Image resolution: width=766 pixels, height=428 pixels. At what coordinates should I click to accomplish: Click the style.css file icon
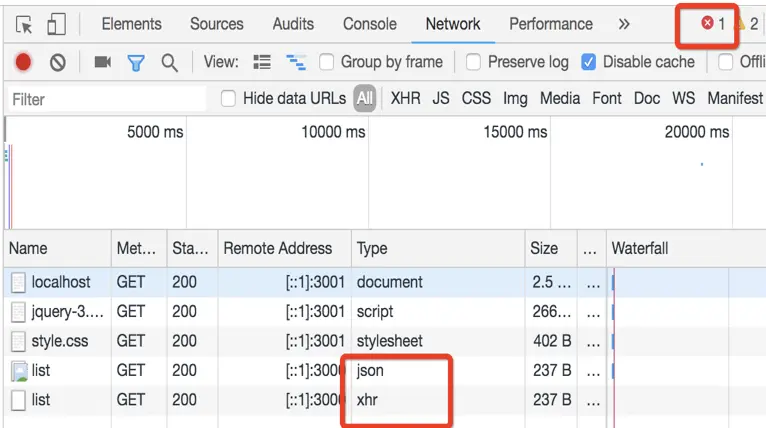(x=18, y=341)
